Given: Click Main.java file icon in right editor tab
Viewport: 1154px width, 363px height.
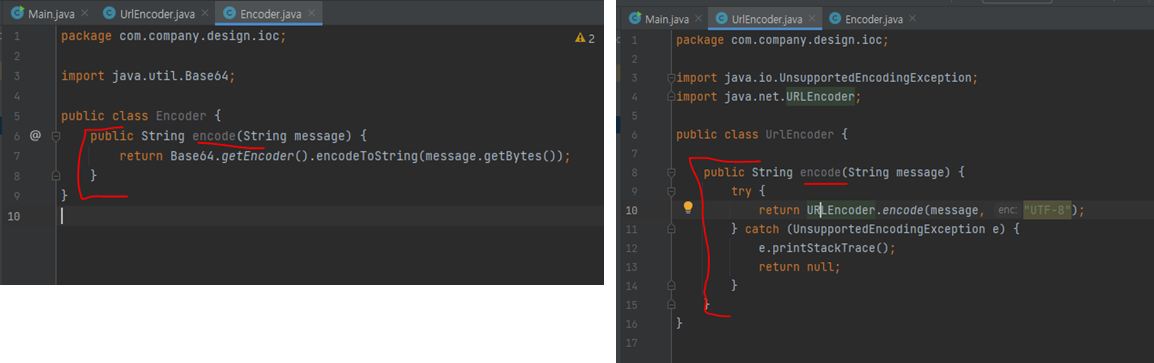Looking at the screenshot, I should (x=634, y=18).
